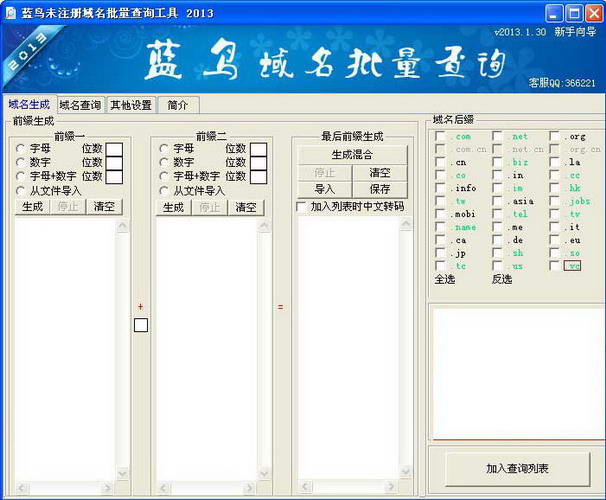Screen dimensions: 606x500
Task: Check the .biz suffix
Action: 497,162
